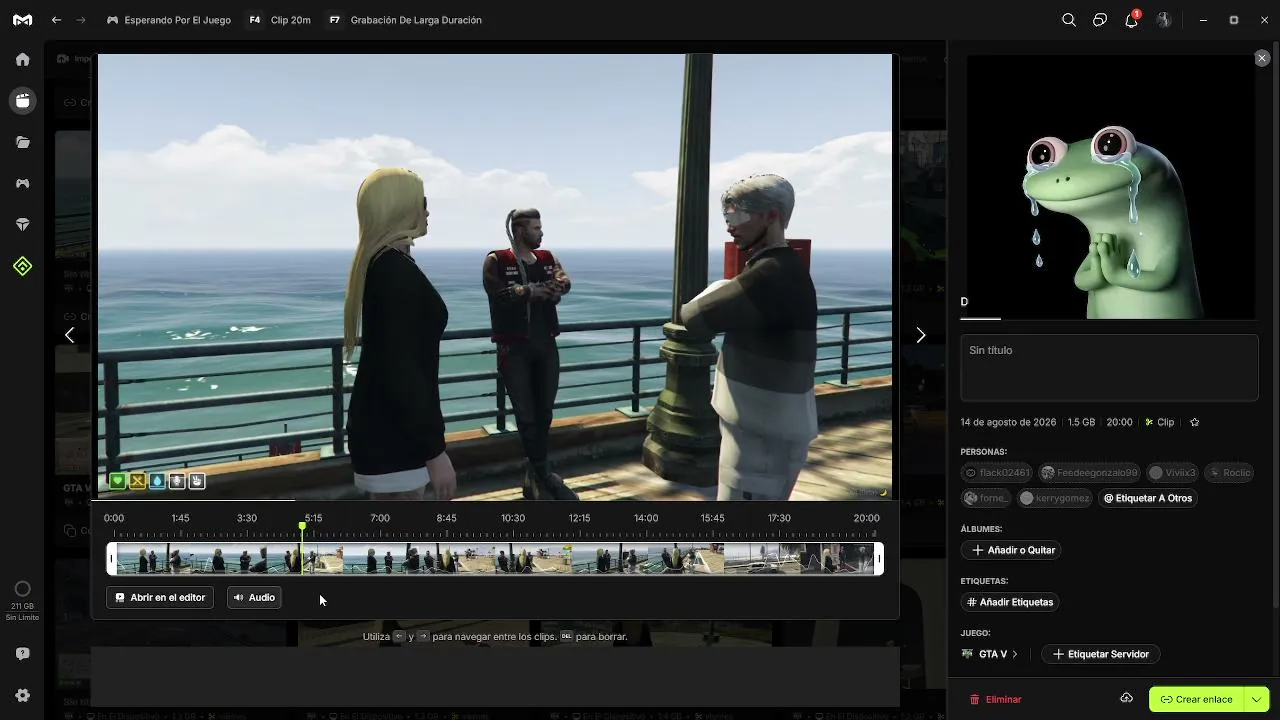
Task: Click Esperando Por El Juego status
Action: (168, 20)
